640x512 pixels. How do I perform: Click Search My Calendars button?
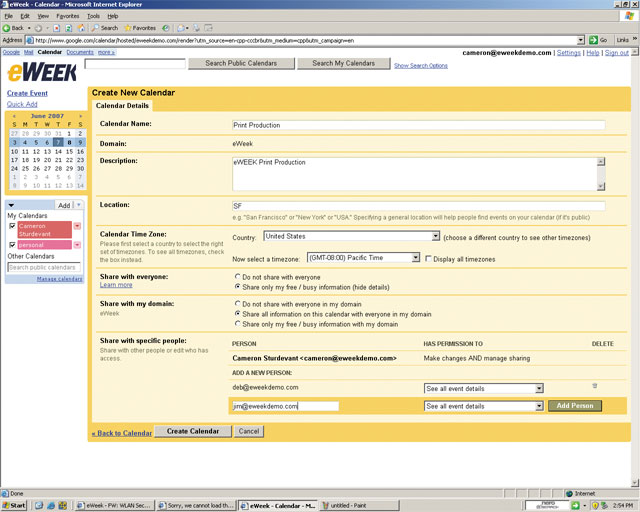pyautogui.click(x=344, y=63)
